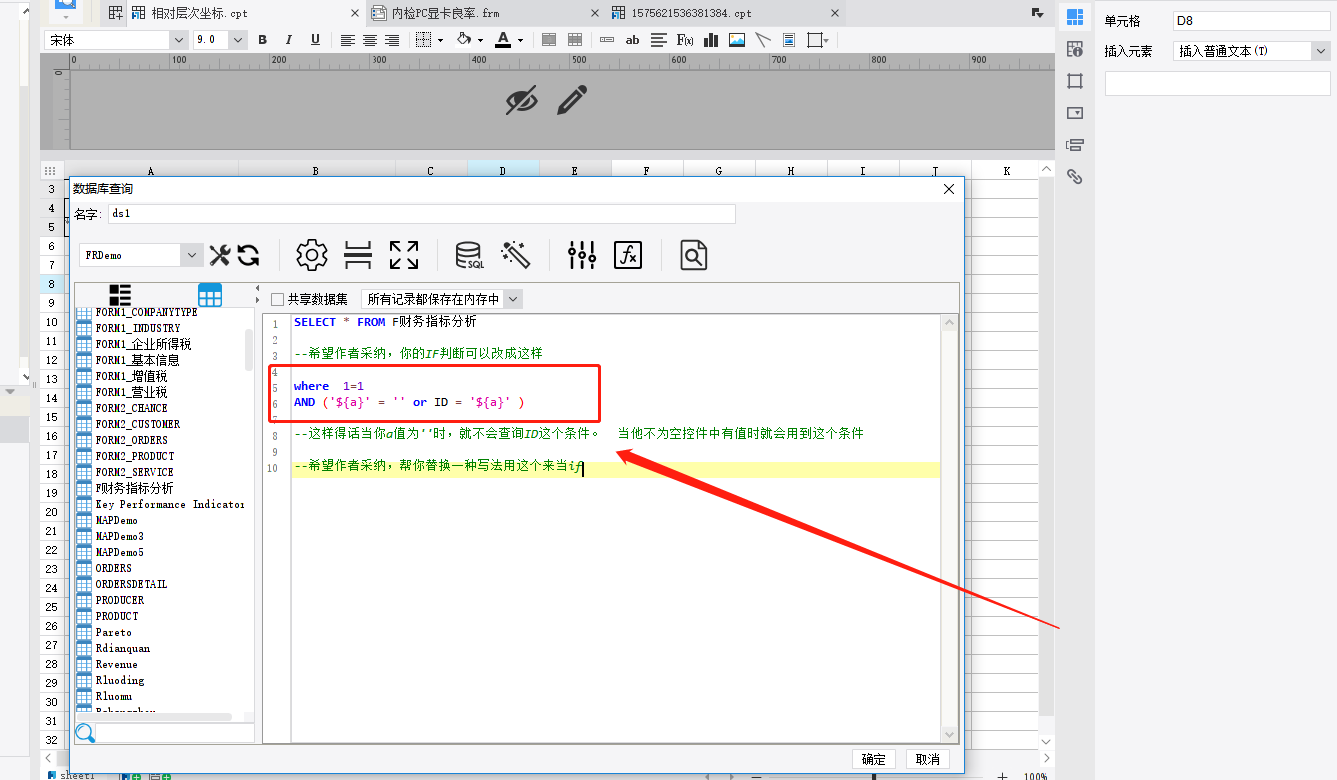Toggle italic formatting in toolbar
This screenshot has width=1337, height=780.
(289, 40)
